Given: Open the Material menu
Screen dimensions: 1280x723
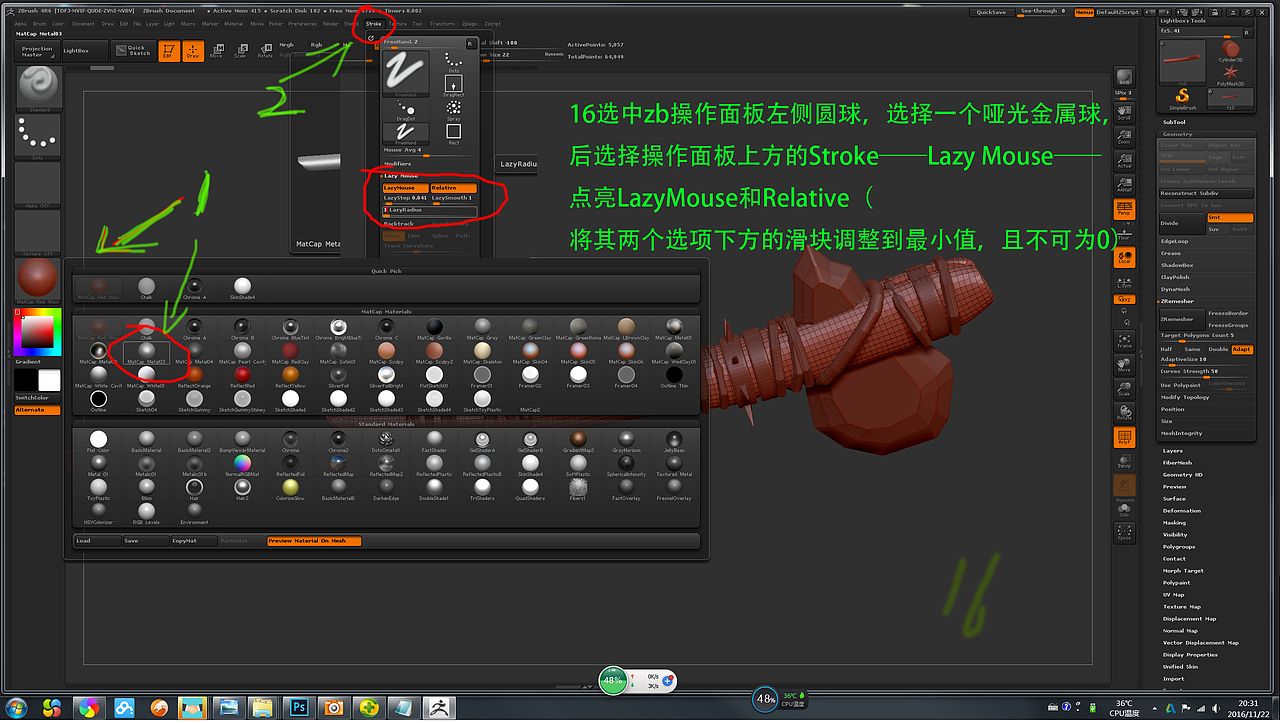Looking at the screenshot, I should (x=234, y=23).
